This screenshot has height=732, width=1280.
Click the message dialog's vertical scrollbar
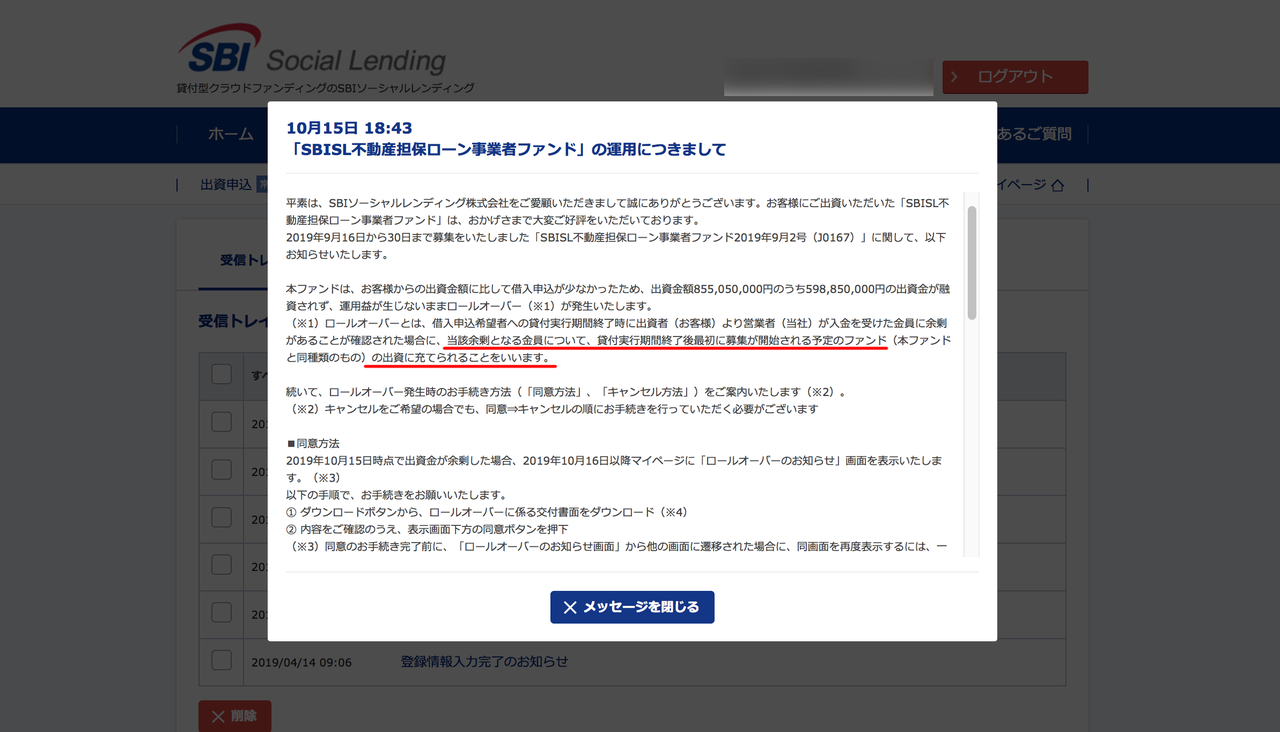(972, 264)
